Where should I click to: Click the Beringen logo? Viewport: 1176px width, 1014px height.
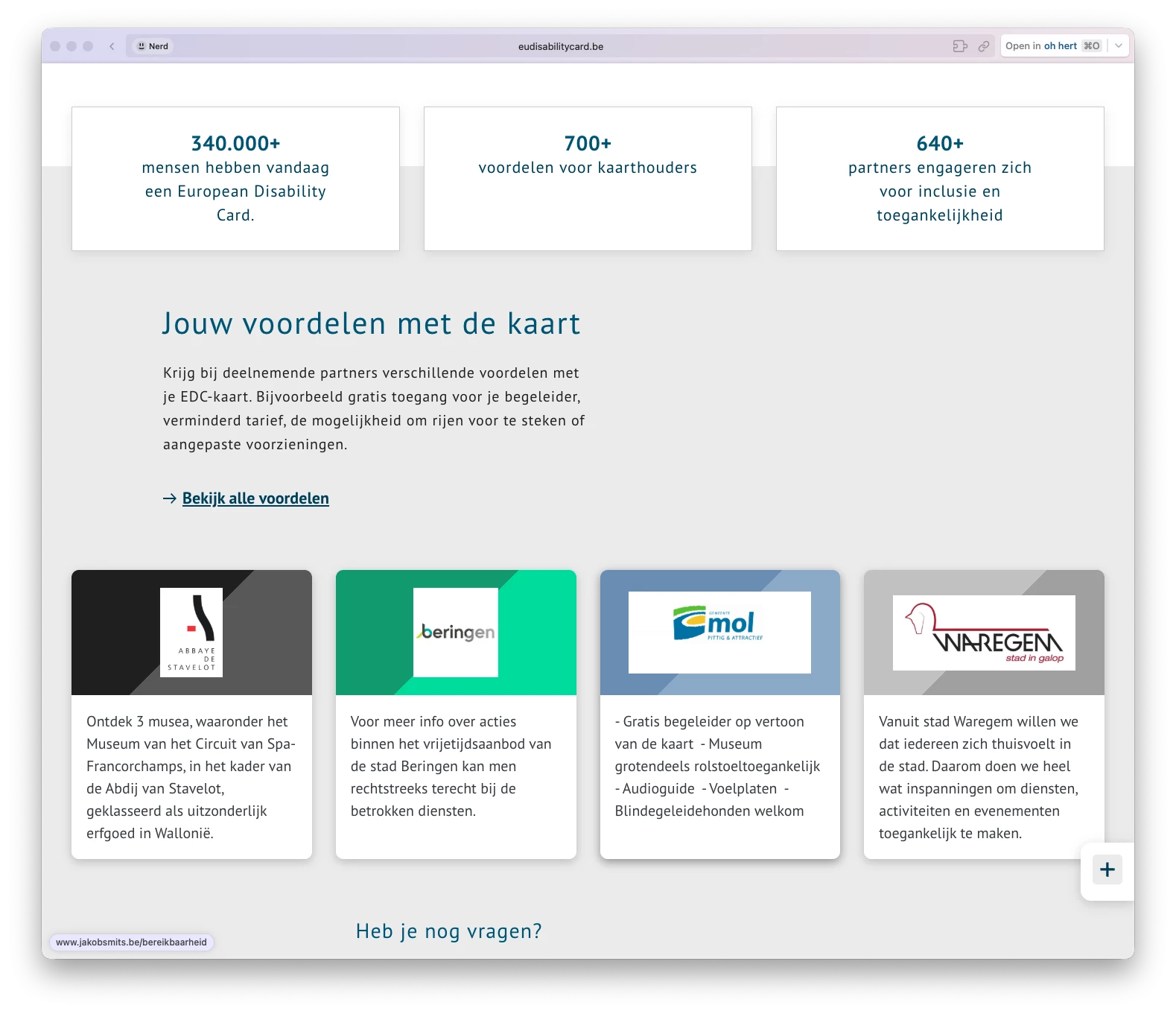click(x=456, y=632)
